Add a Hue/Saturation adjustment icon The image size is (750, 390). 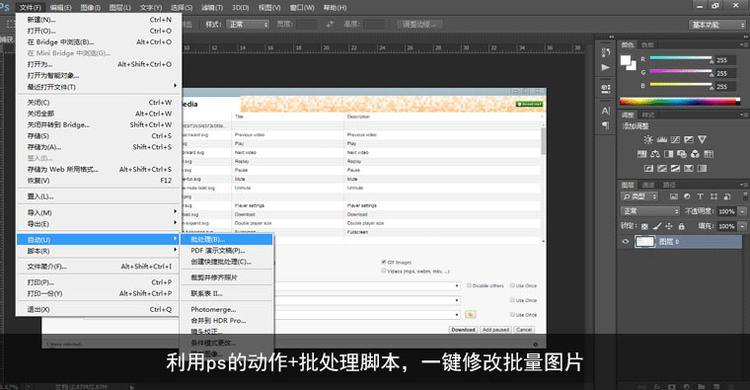pyautogui.click(x=642, y=154)
